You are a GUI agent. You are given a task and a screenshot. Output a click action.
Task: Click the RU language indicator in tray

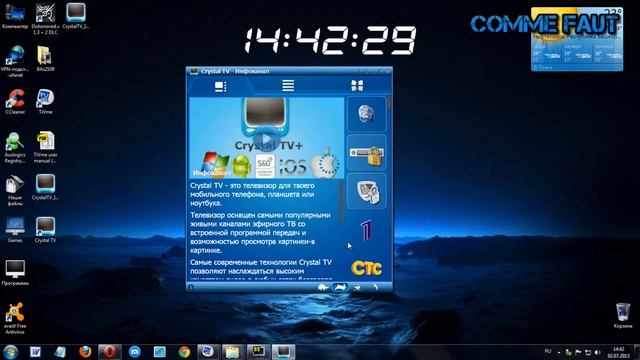548,351
